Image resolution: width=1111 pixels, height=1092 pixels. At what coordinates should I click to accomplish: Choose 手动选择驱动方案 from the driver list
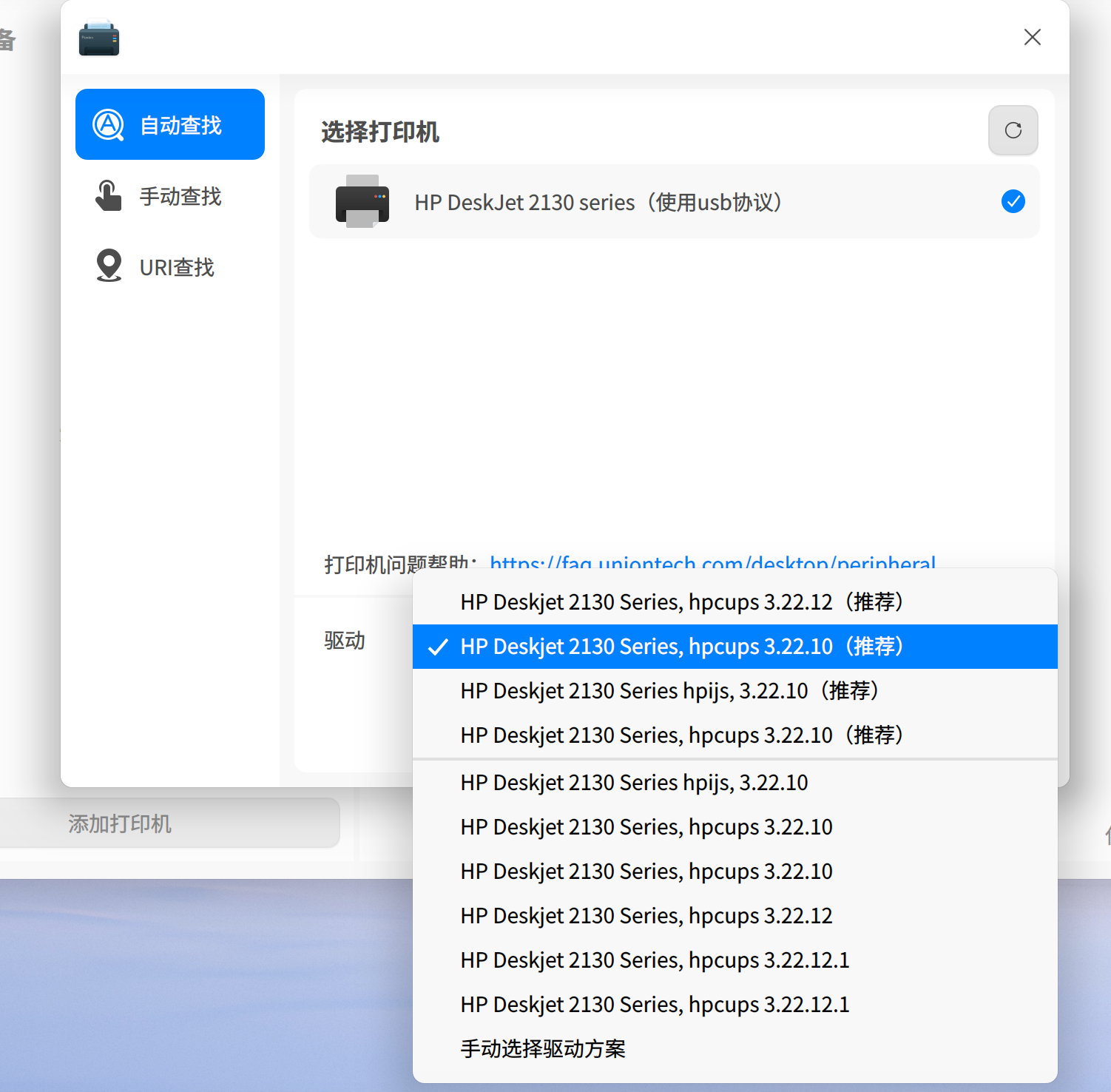tap(735, 1049)
